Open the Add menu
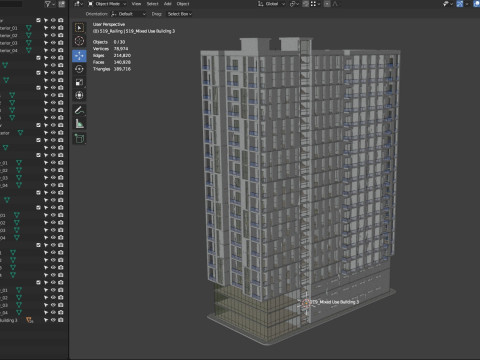The image size is (480, 360). pos(168,4)
